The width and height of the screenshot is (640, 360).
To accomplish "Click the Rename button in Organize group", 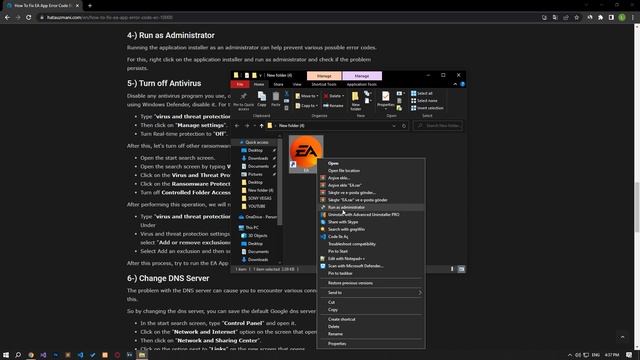I will pos(333,106).
